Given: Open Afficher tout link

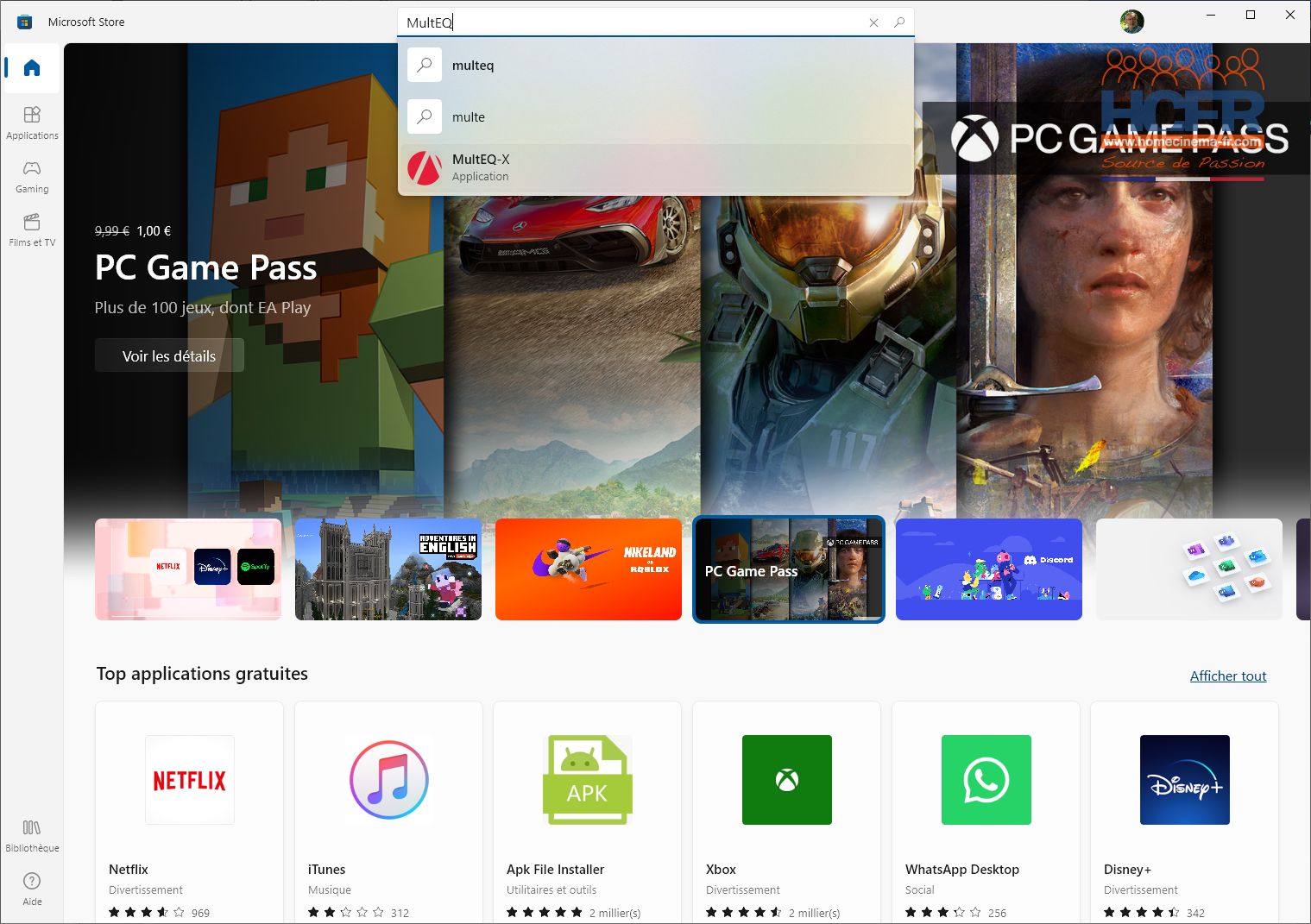Looking at the screenshot, I should tap(1228, 676).
